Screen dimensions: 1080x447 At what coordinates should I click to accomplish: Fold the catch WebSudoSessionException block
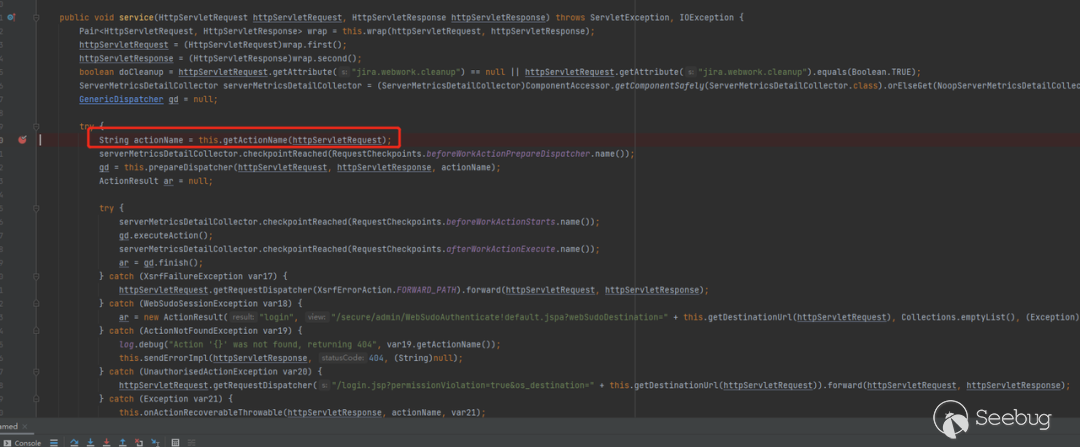click(x=36, y=303)
